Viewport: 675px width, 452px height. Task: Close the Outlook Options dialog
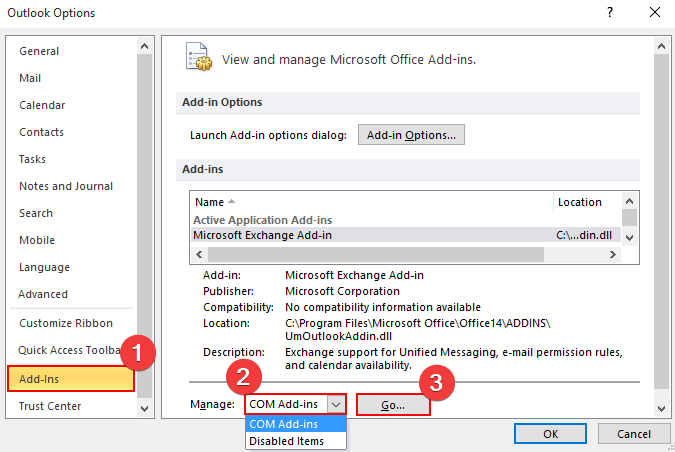coord(655,12)
